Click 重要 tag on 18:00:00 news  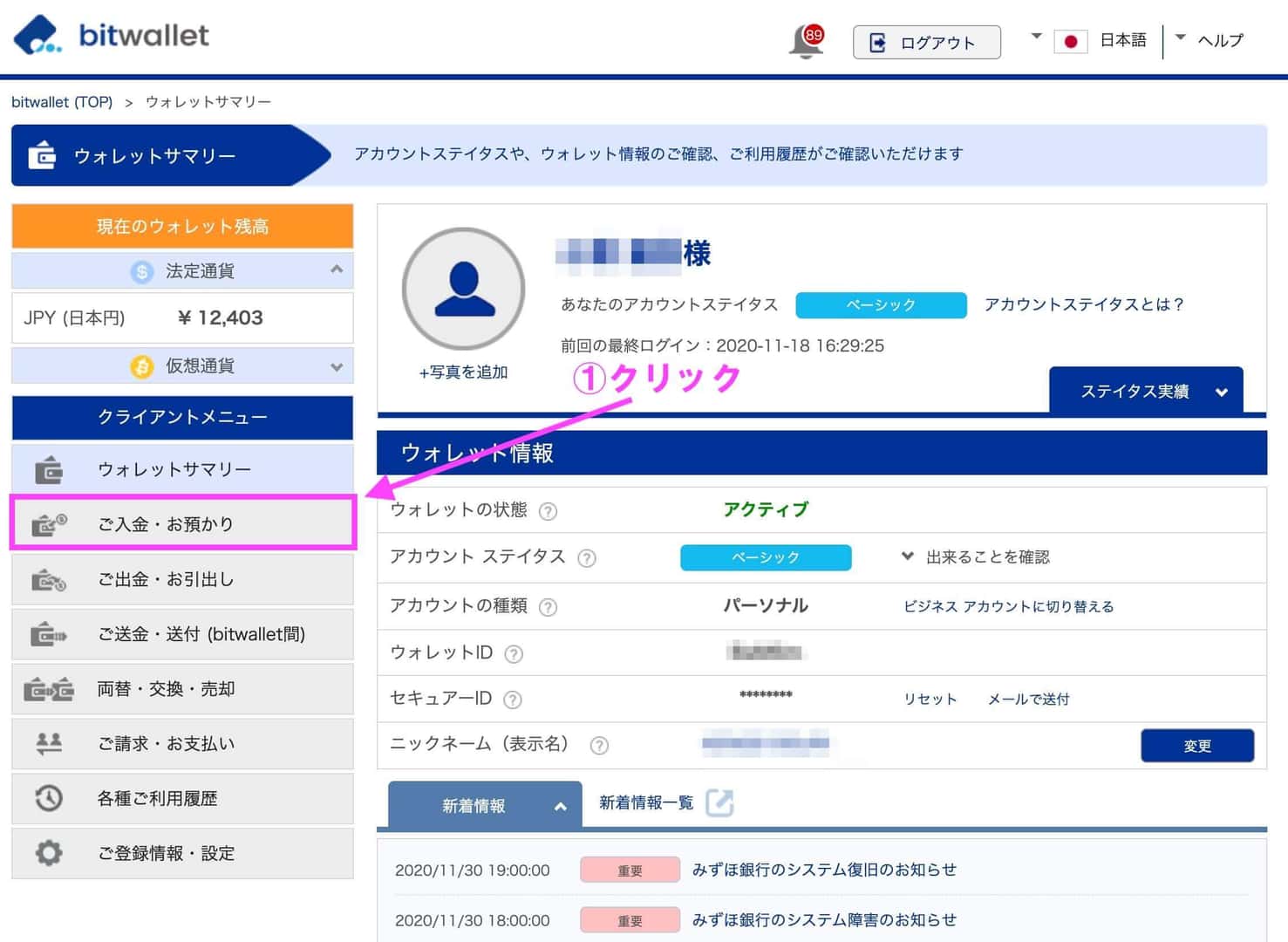point(630,920)
